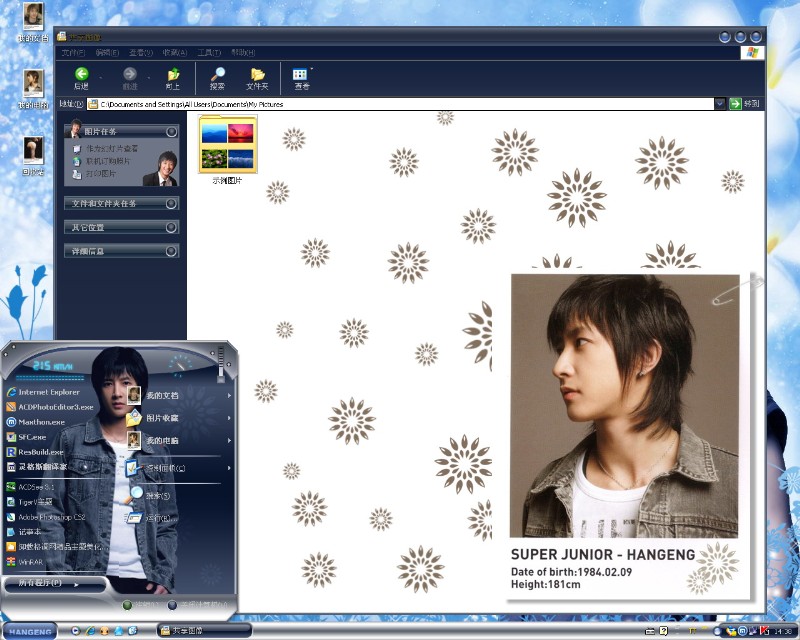The width and height of the screenshot is (800, 640).
Task: Click the HANGENG start button
Action: point(30,631)
